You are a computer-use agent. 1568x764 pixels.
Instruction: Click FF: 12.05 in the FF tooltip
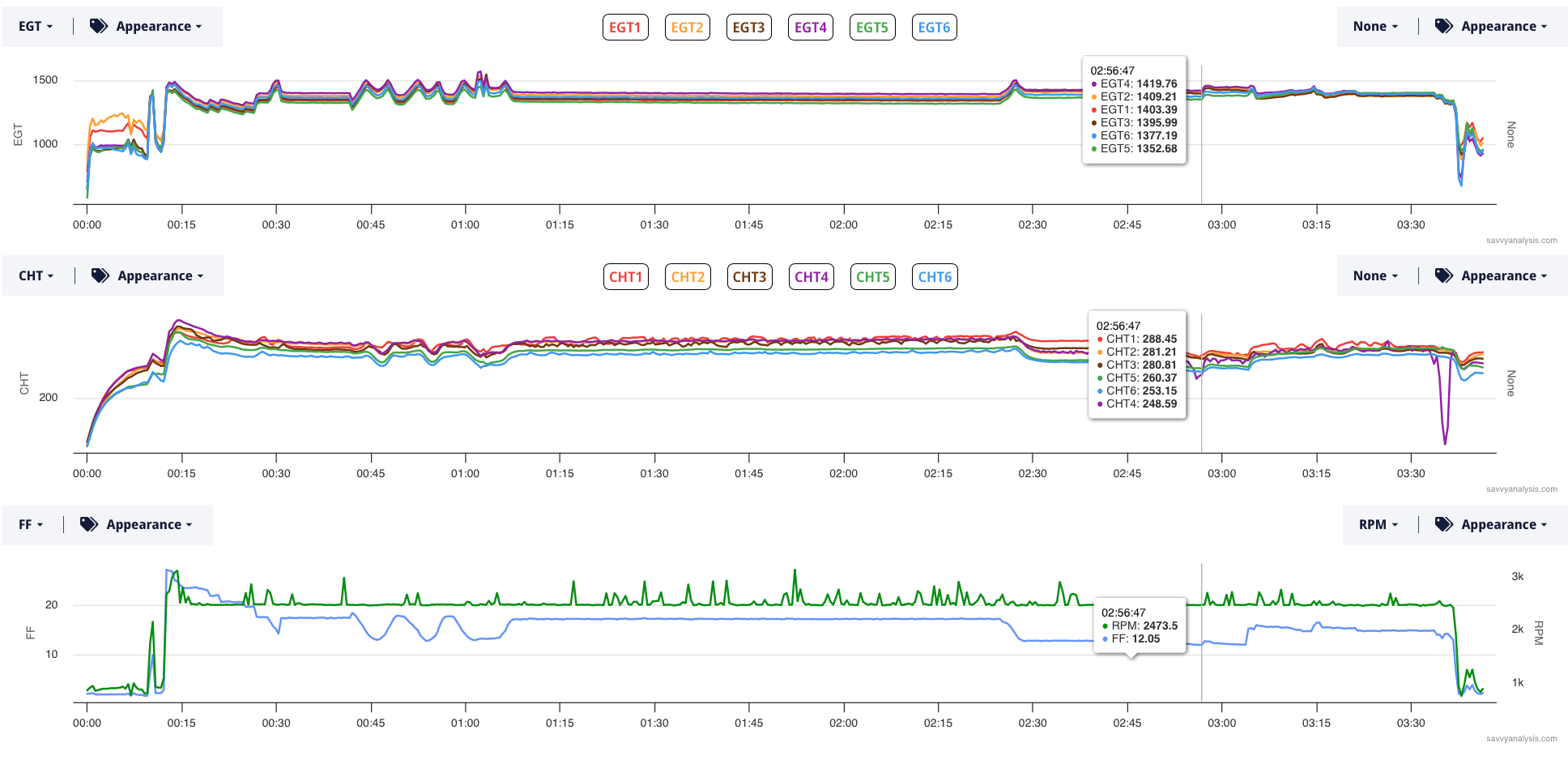1131,639
